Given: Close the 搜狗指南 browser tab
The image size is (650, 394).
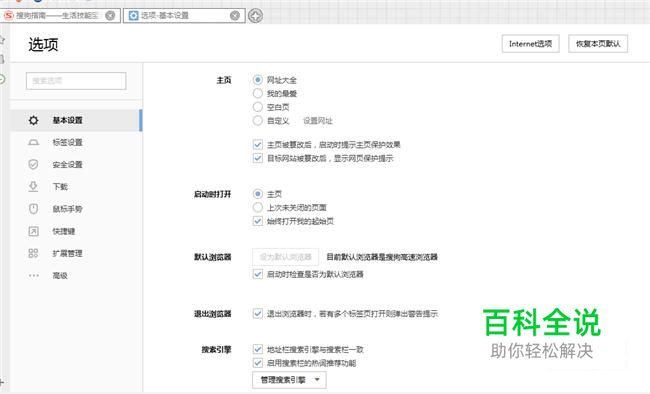Looking at the screenshot, I should point(110,16).
